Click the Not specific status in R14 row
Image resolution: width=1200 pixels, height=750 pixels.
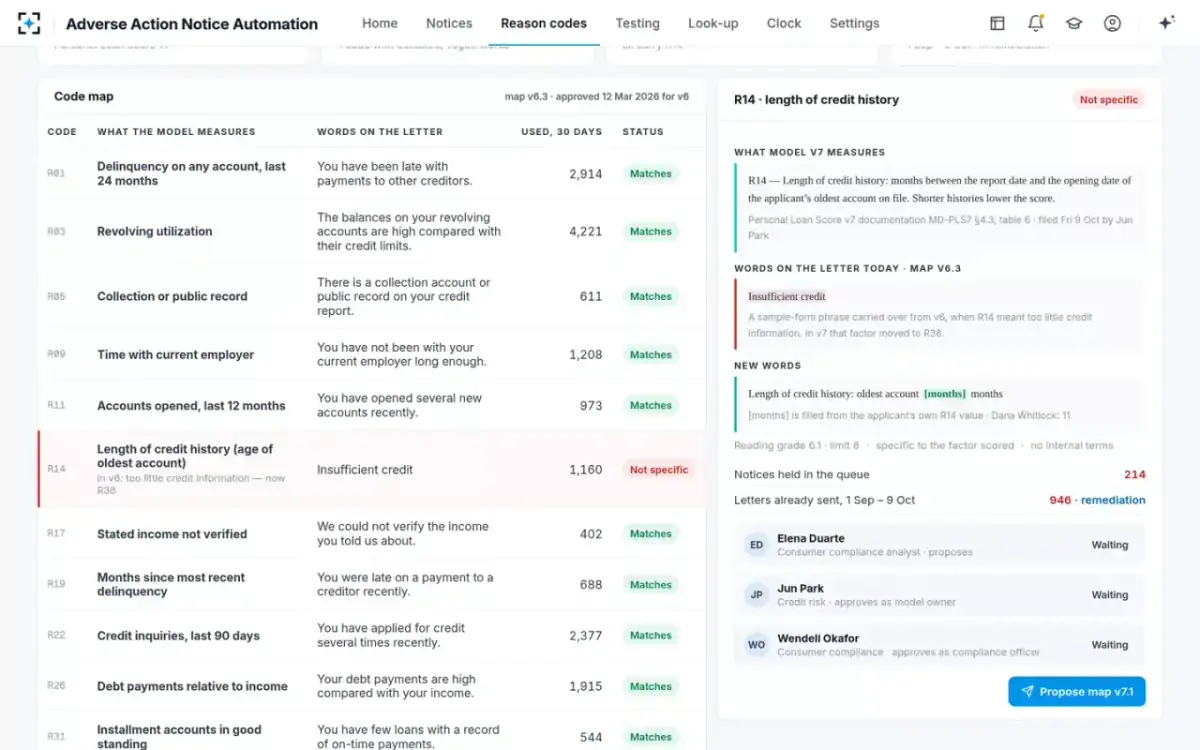click(659, 470)
